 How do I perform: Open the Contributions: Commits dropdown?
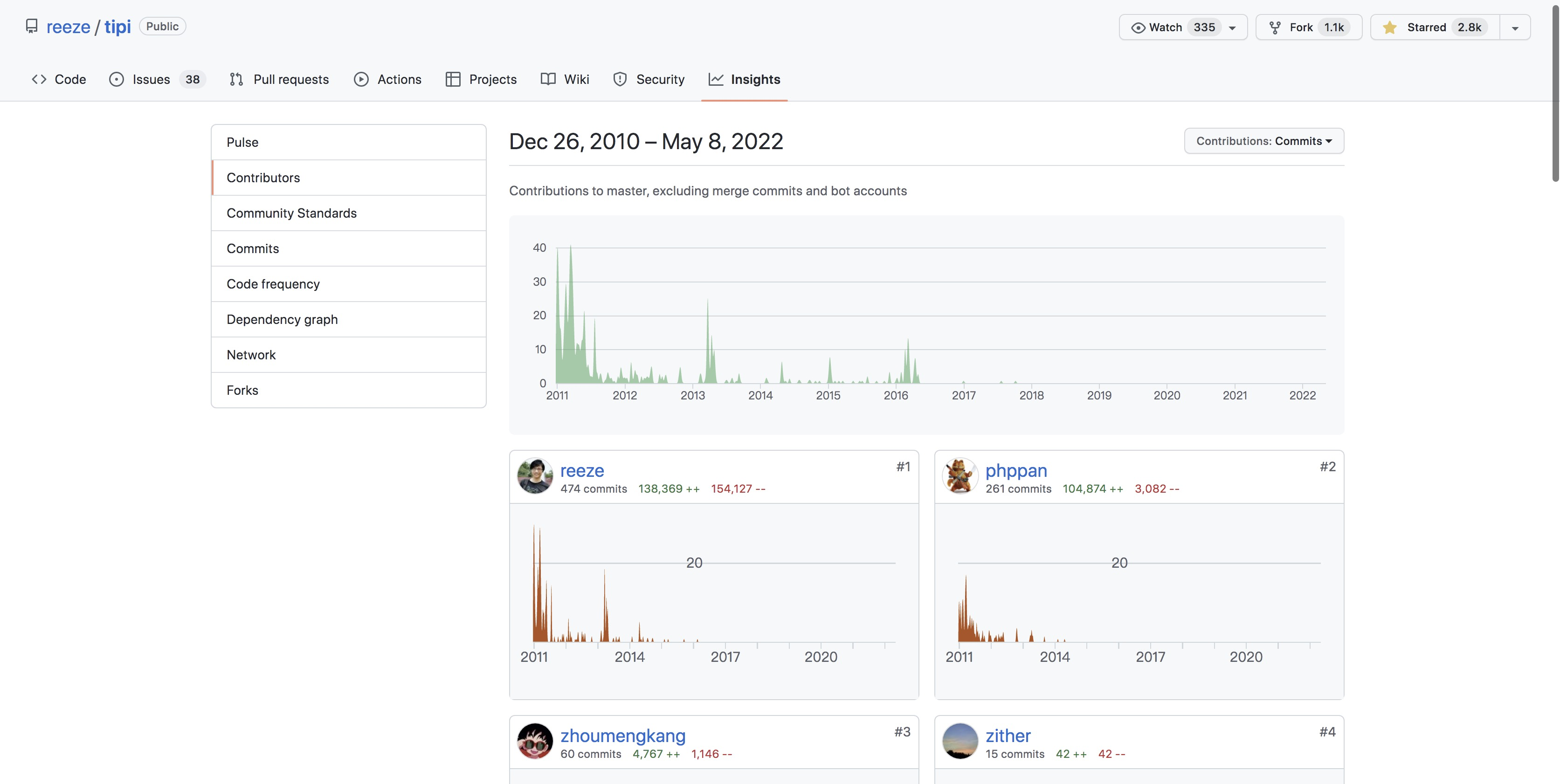(1263, 141)
